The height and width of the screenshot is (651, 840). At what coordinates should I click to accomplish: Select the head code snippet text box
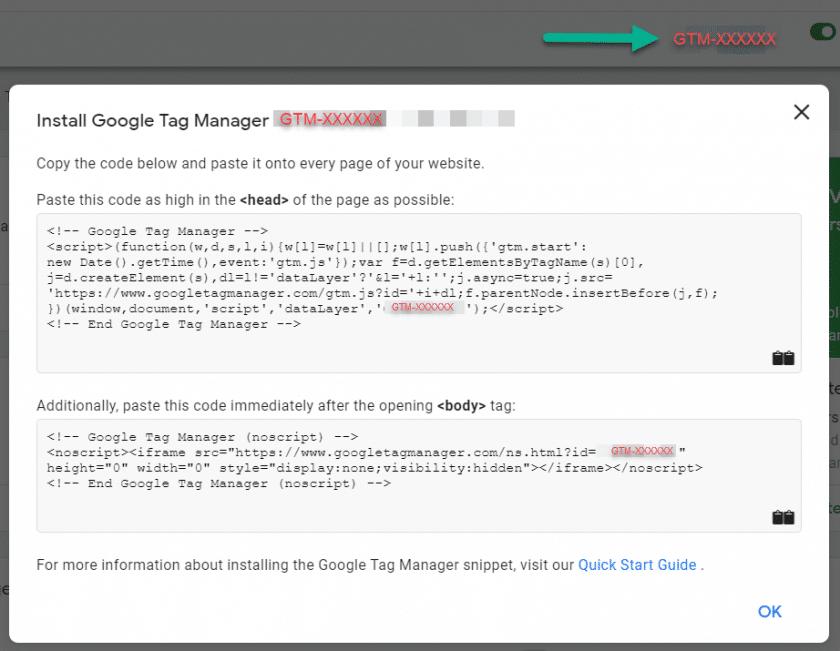tap(420, 290)
